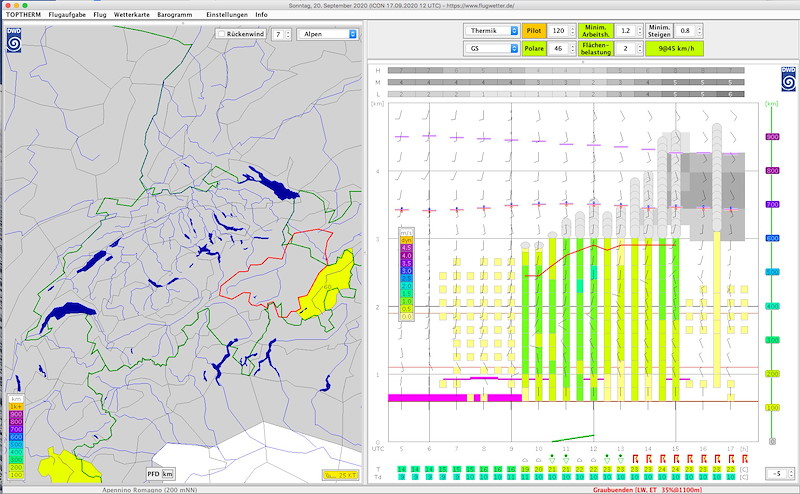Click the Minim. Arbeitsh. button
The height and width of the screenshot is (494, 800).
point(595,31)
